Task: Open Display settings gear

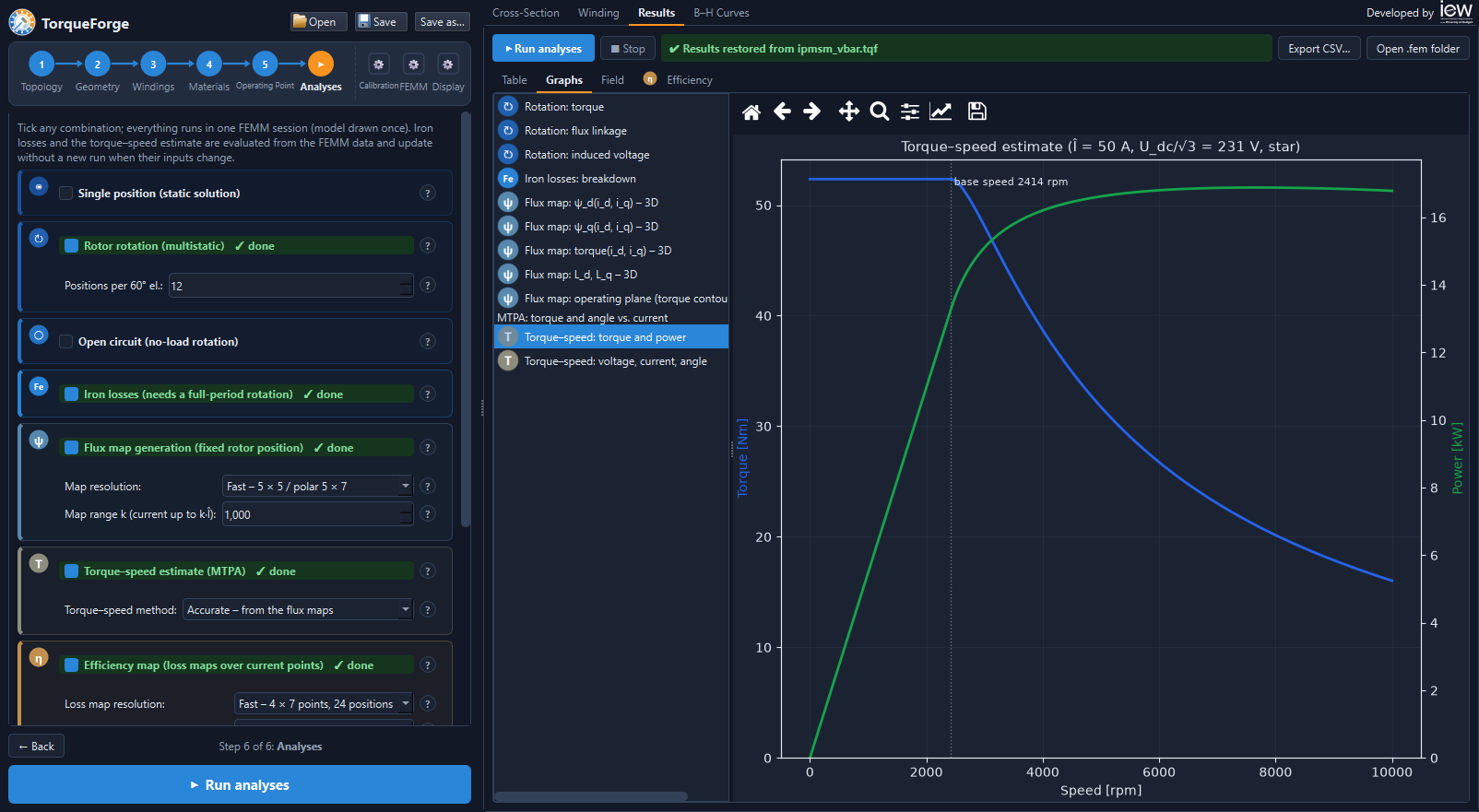Action: [447, 65]
